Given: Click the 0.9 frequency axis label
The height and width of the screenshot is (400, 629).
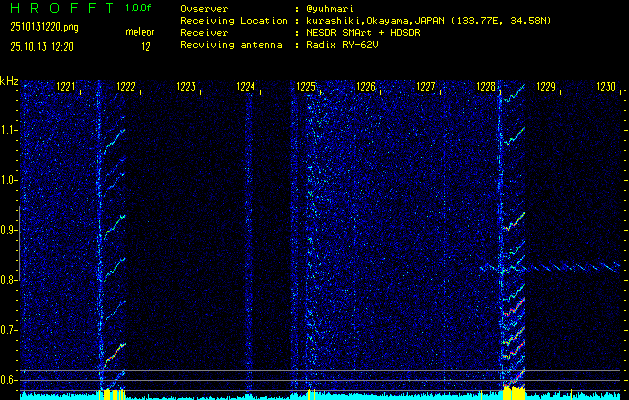Looking at the screenshot, I should pyautogui.click(x=8, y=230).
